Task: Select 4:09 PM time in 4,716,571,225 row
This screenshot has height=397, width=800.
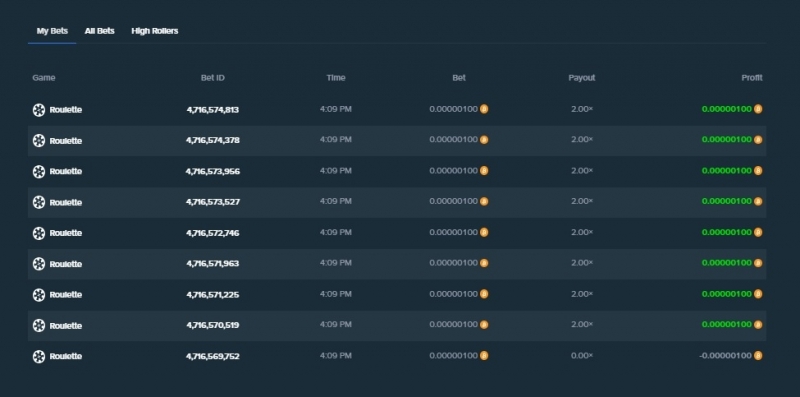Action: coord(336,294)
